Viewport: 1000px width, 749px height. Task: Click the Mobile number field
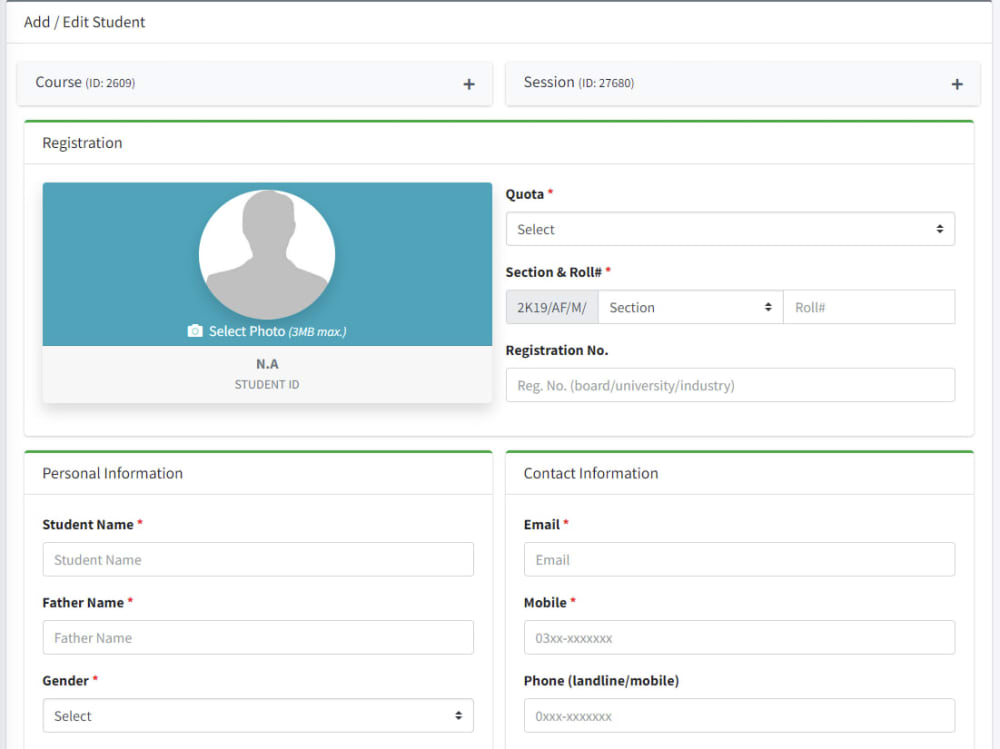click(x=739, y=637)
